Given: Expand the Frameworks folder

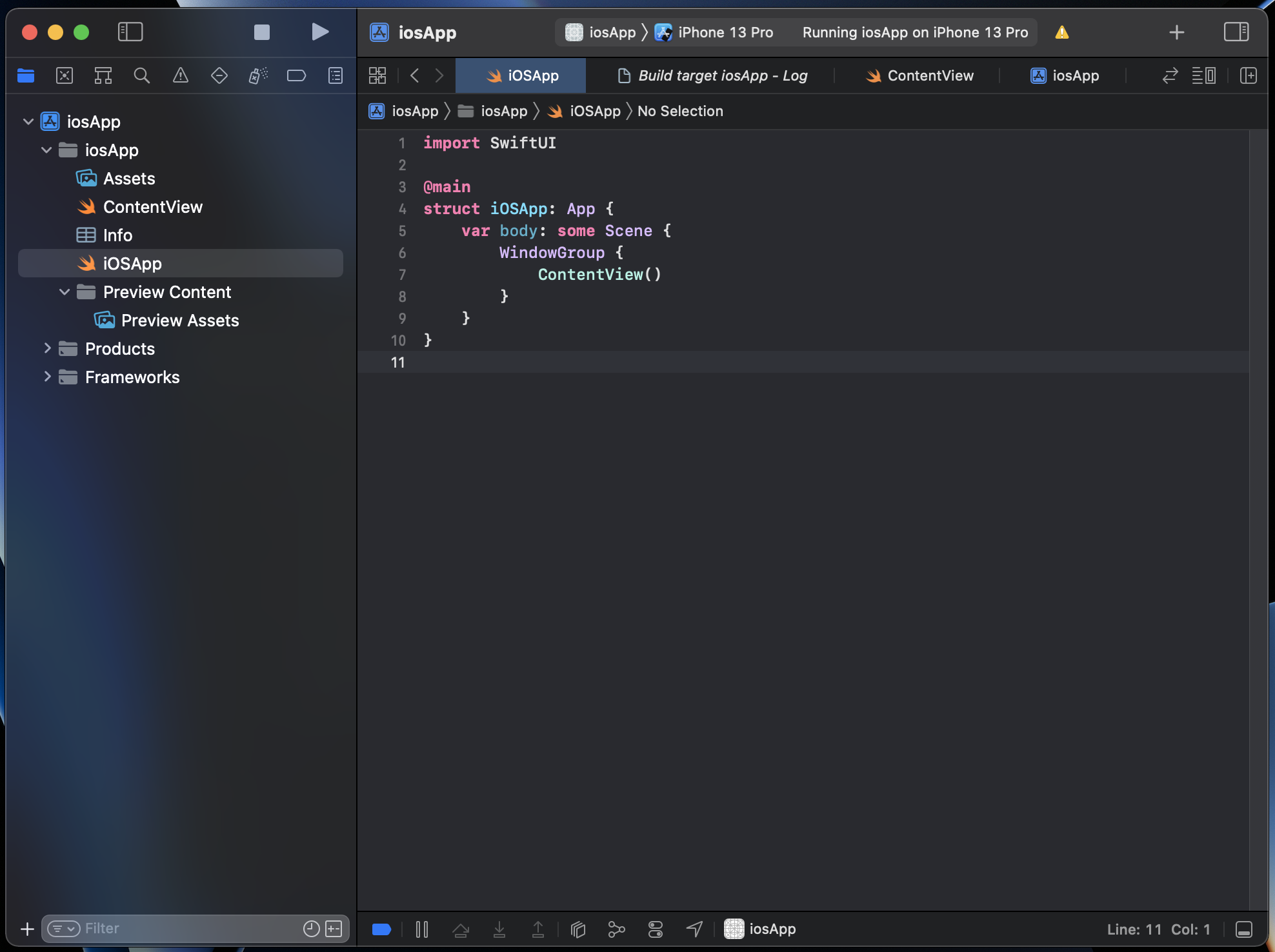Looking at the screenshot, I should pos(47,377).
